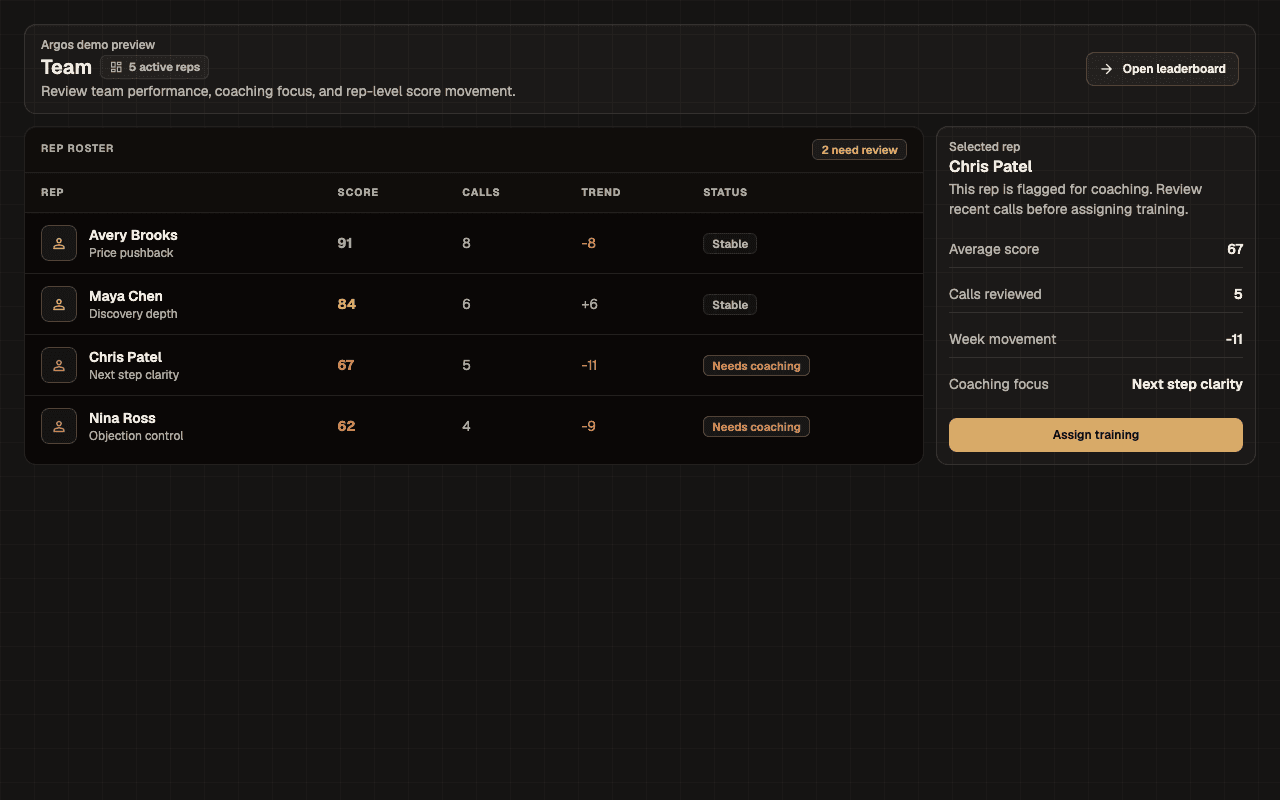
Task: Click the Status column header
Action: tap(725, 192)
